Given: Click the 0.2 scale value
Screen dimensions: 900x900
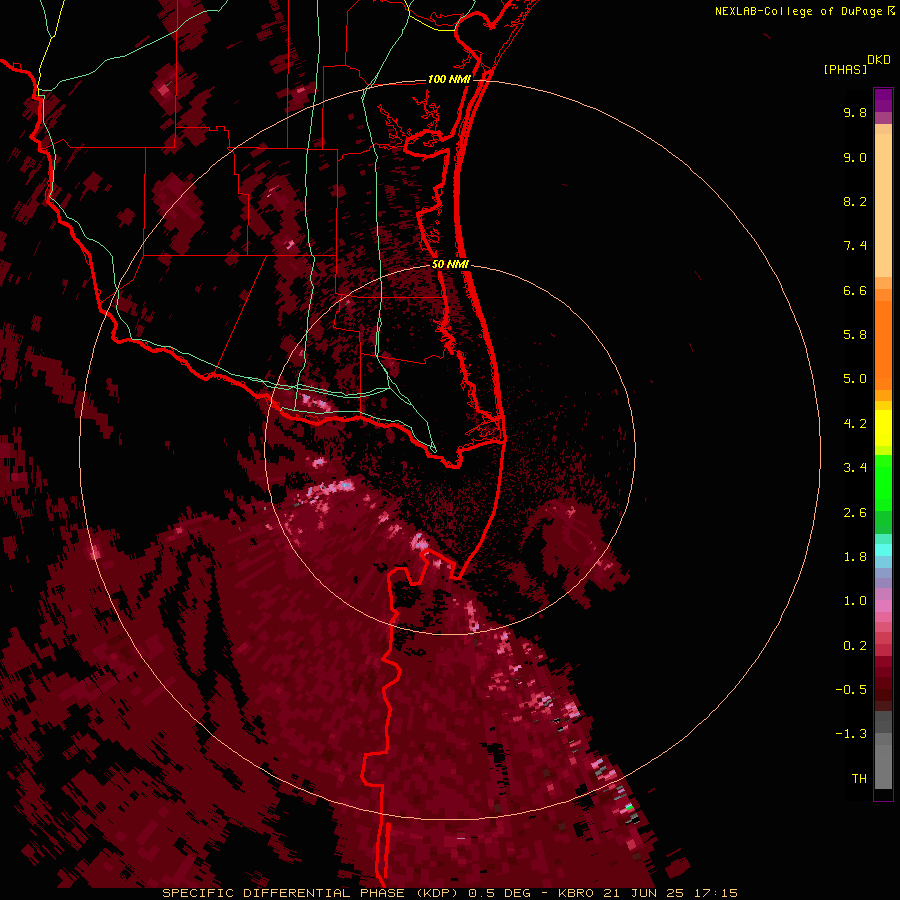Looking at the screenshot, I should (855, 646).
